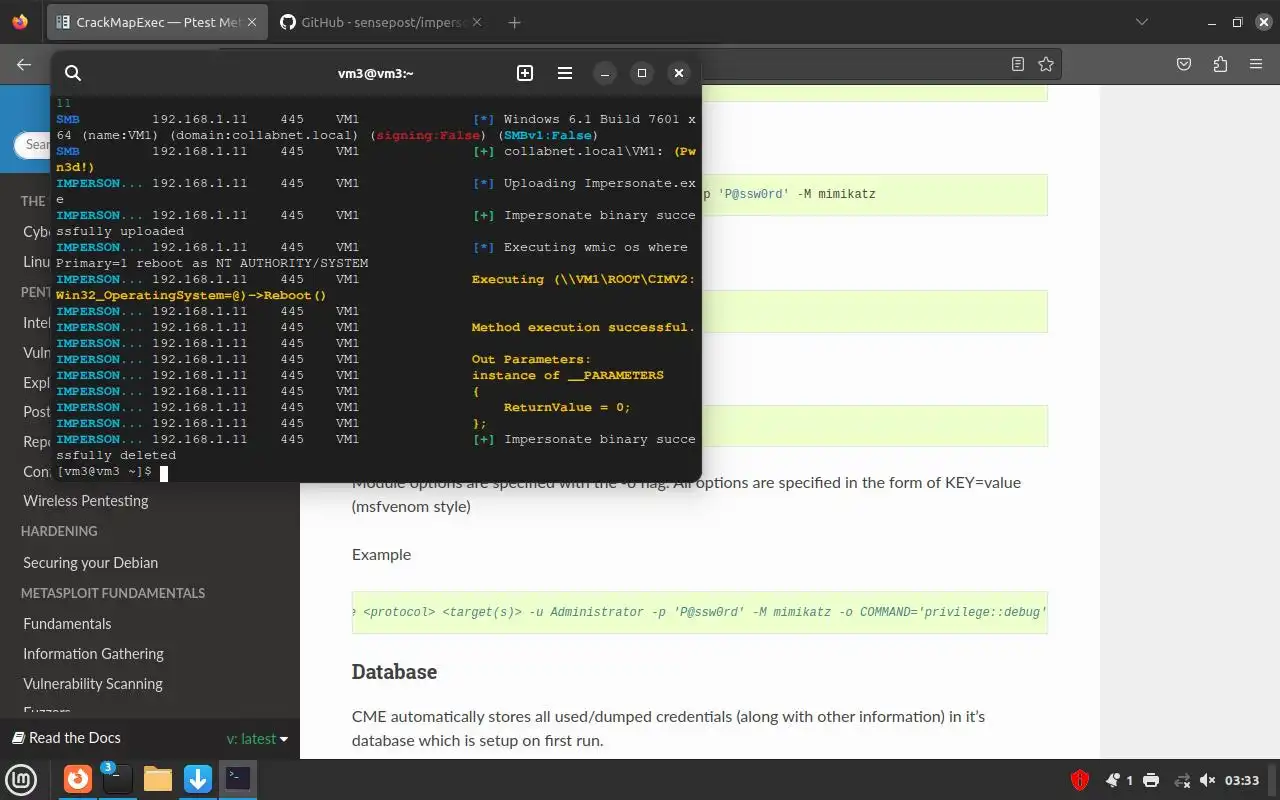Image resolution: width=1280 pixels, height=800 pixels.
Task: Open the terminal hamburger menu
Action: click(565, 73)
